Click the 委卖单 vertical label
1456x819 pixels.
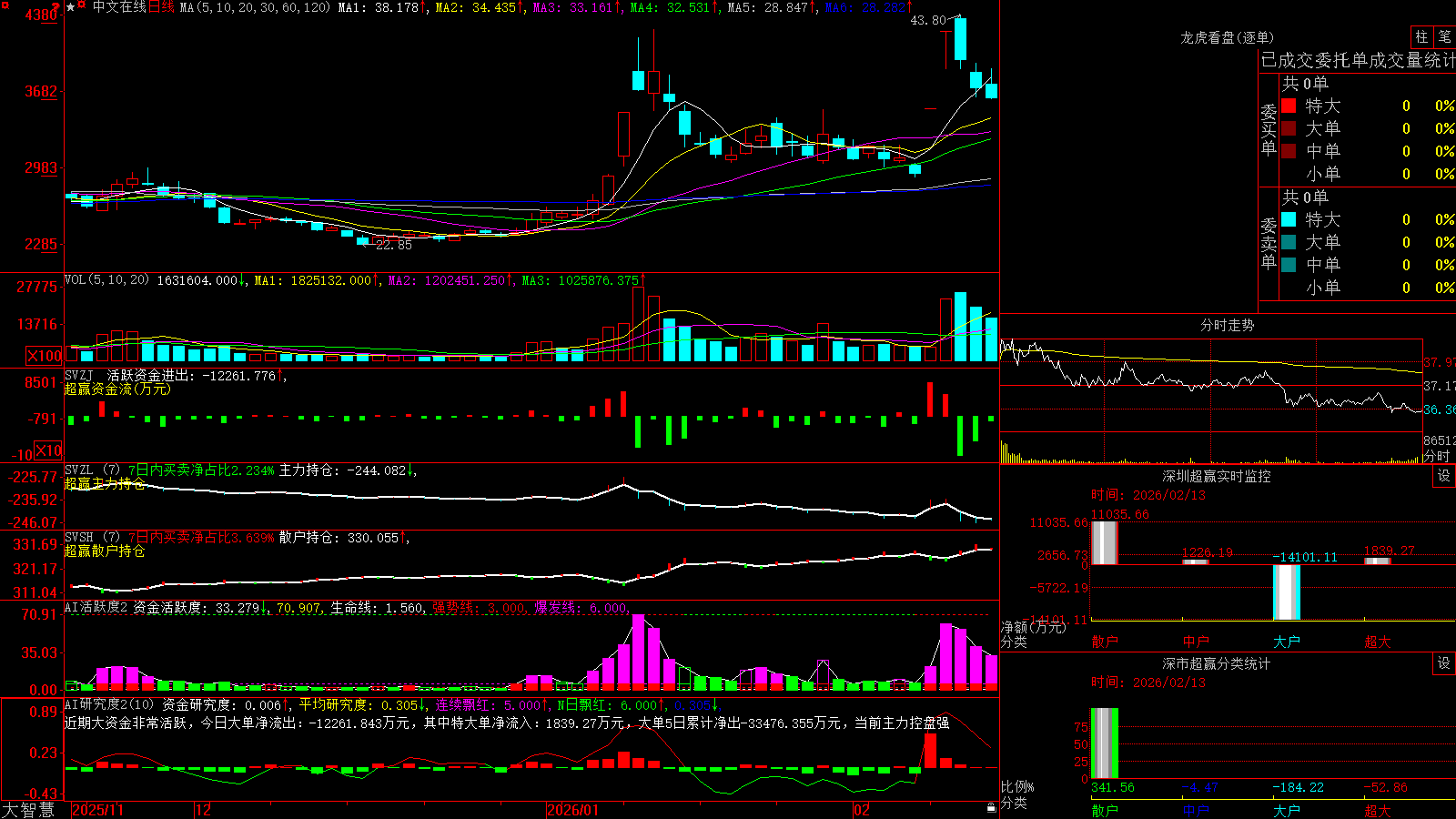1269,243
